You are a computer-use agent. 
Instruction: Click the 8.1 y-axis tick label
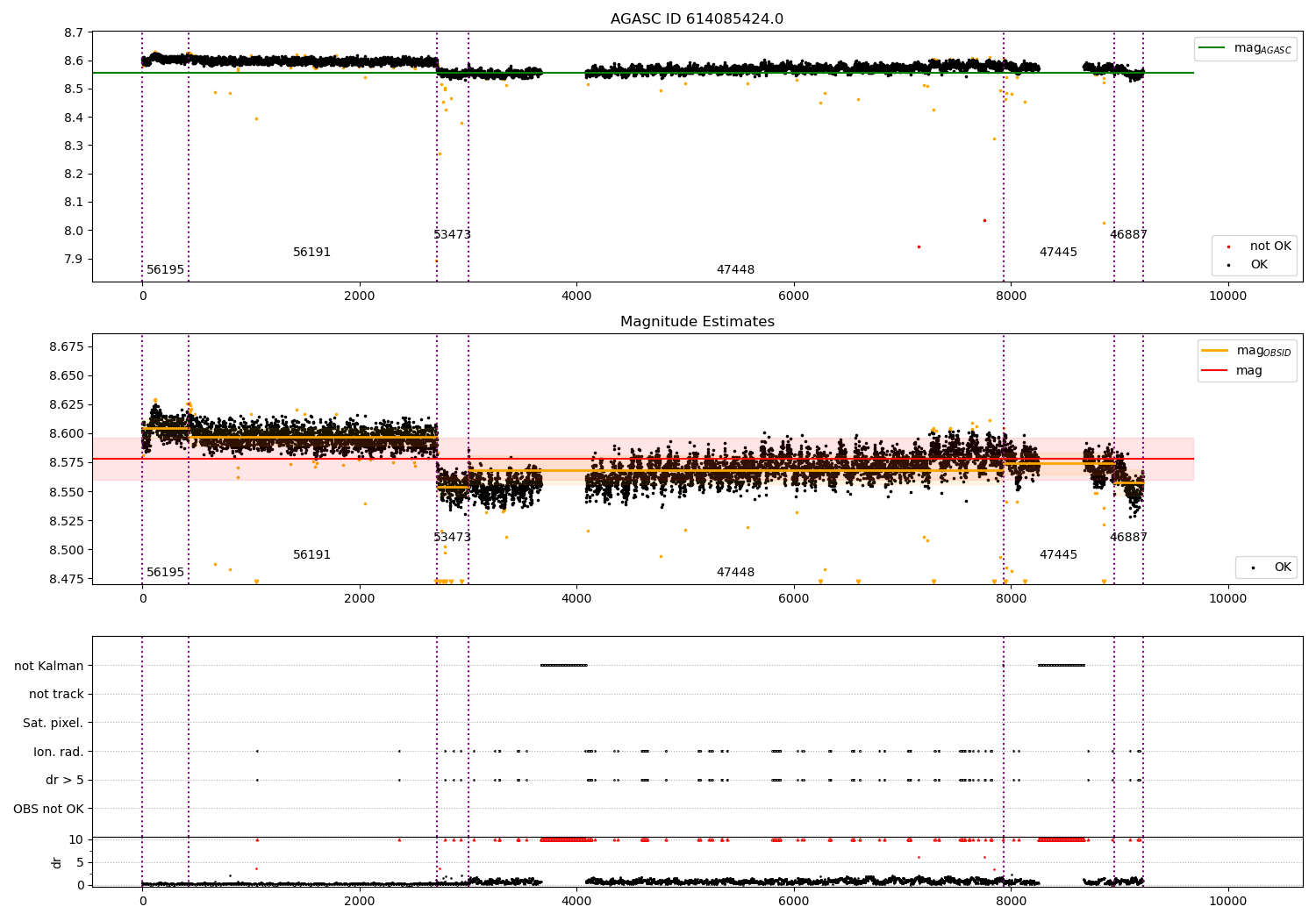(74, 202)
